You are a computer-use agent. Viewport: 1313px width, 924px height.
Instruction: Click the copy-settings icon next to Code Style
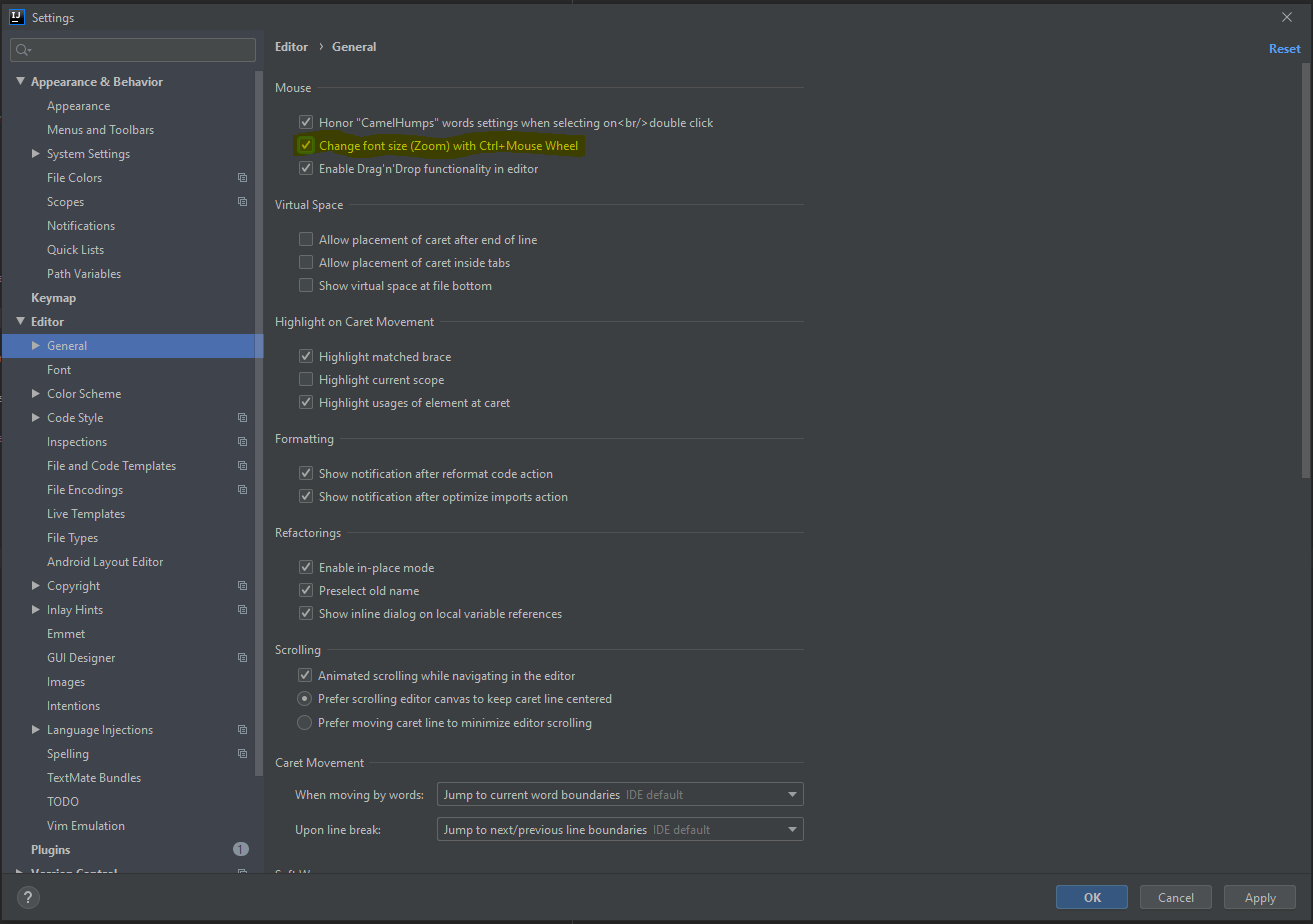pos(241,417)
